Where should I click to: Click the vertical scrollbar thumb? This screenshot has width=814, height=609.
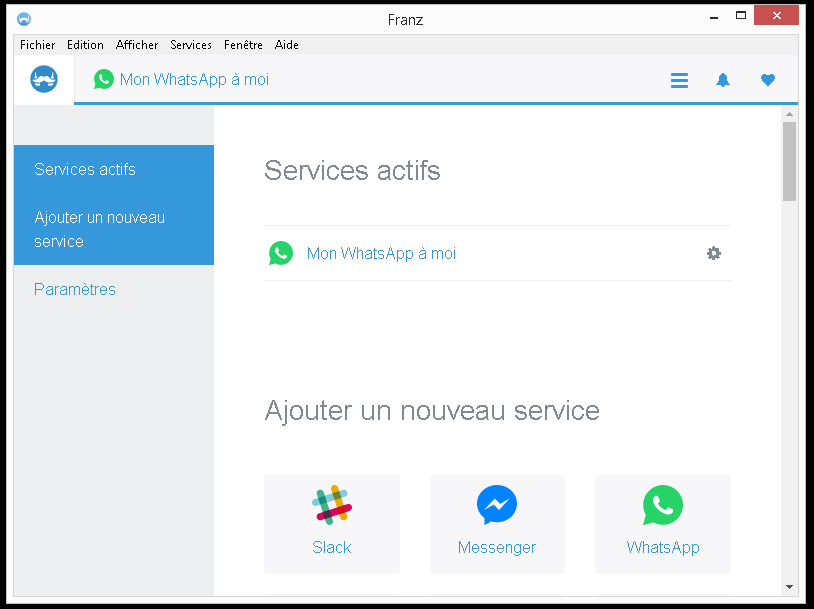coord(790,161)
